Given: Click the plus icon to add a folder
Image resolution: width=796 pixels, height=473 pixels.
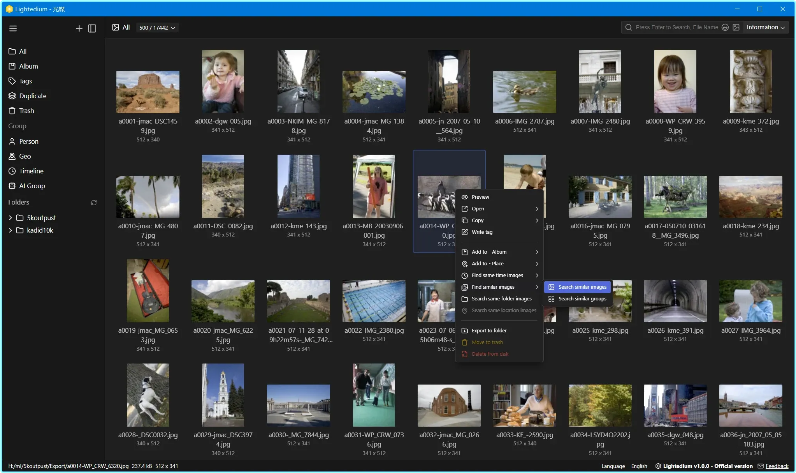Looking at the screenshot, I should 79,28.
